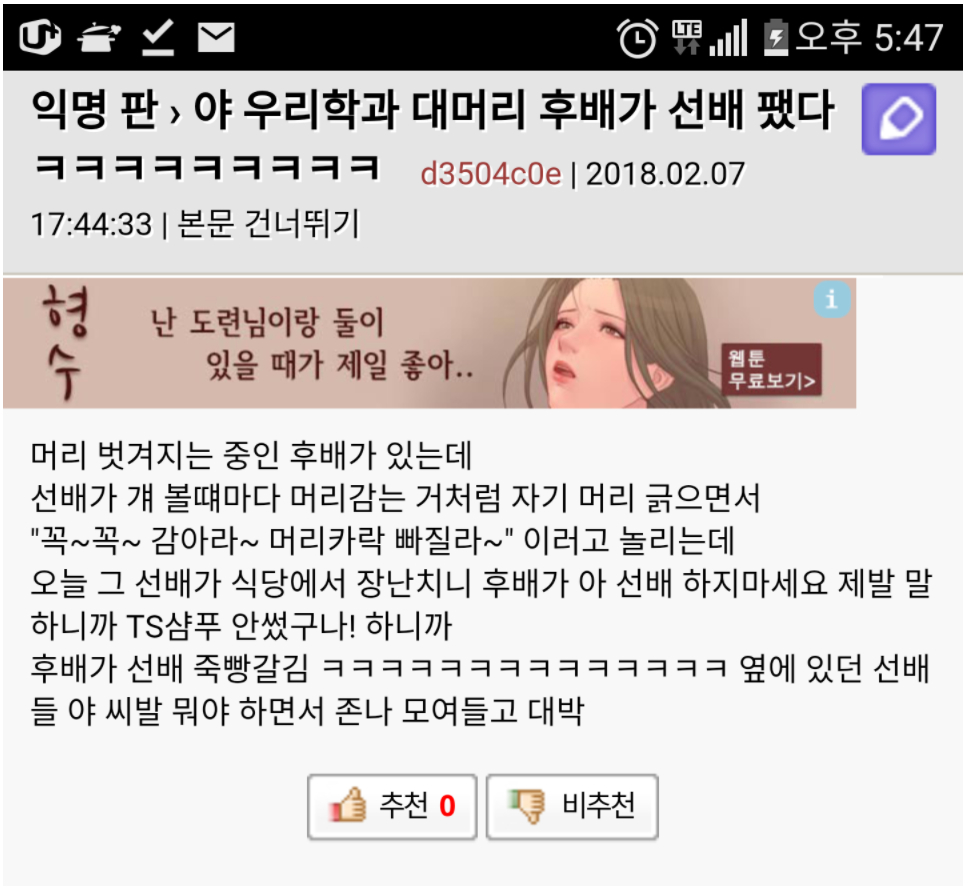
Task: Tap the cooking pot notification icon
Action: pyautogui.click(x=99, y=38)
